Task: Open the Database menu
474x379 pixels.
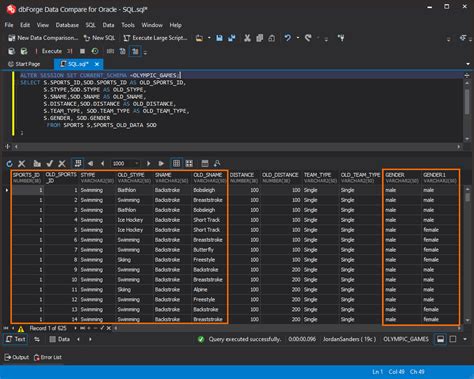Action: pyautogui.click(x=67, y=25)
